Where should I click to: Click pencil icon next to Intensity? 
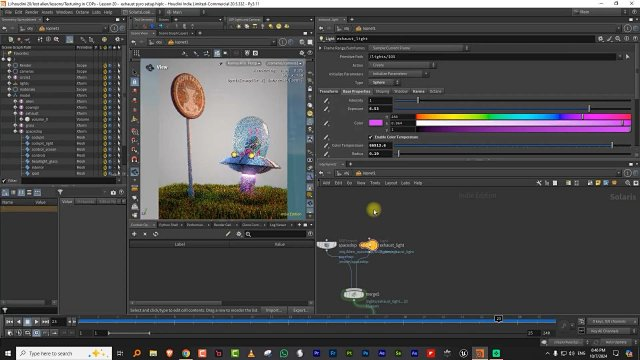coord(326,100)
